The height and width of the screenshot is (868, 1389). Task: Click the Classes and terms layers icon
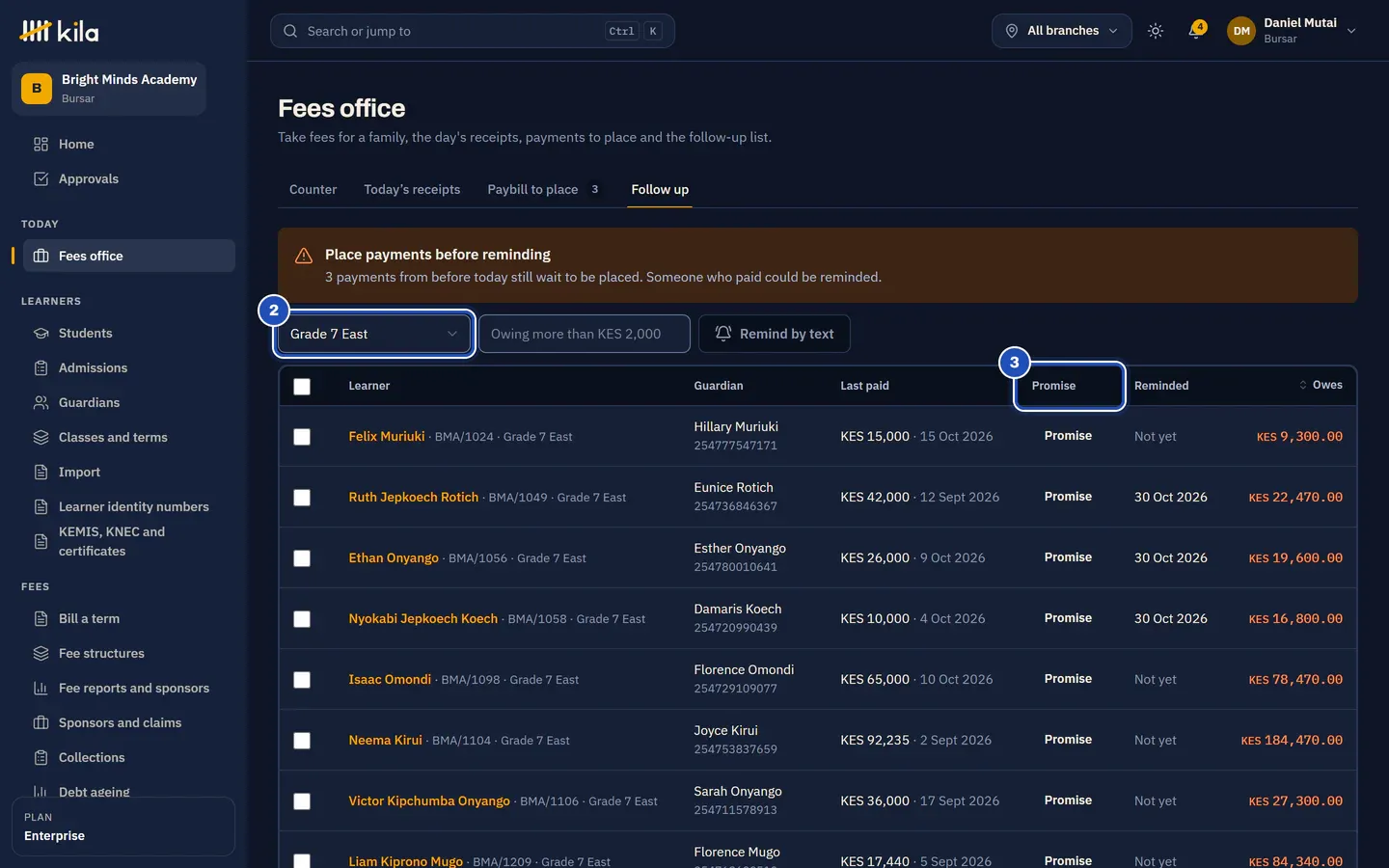[x=41, y=437]
